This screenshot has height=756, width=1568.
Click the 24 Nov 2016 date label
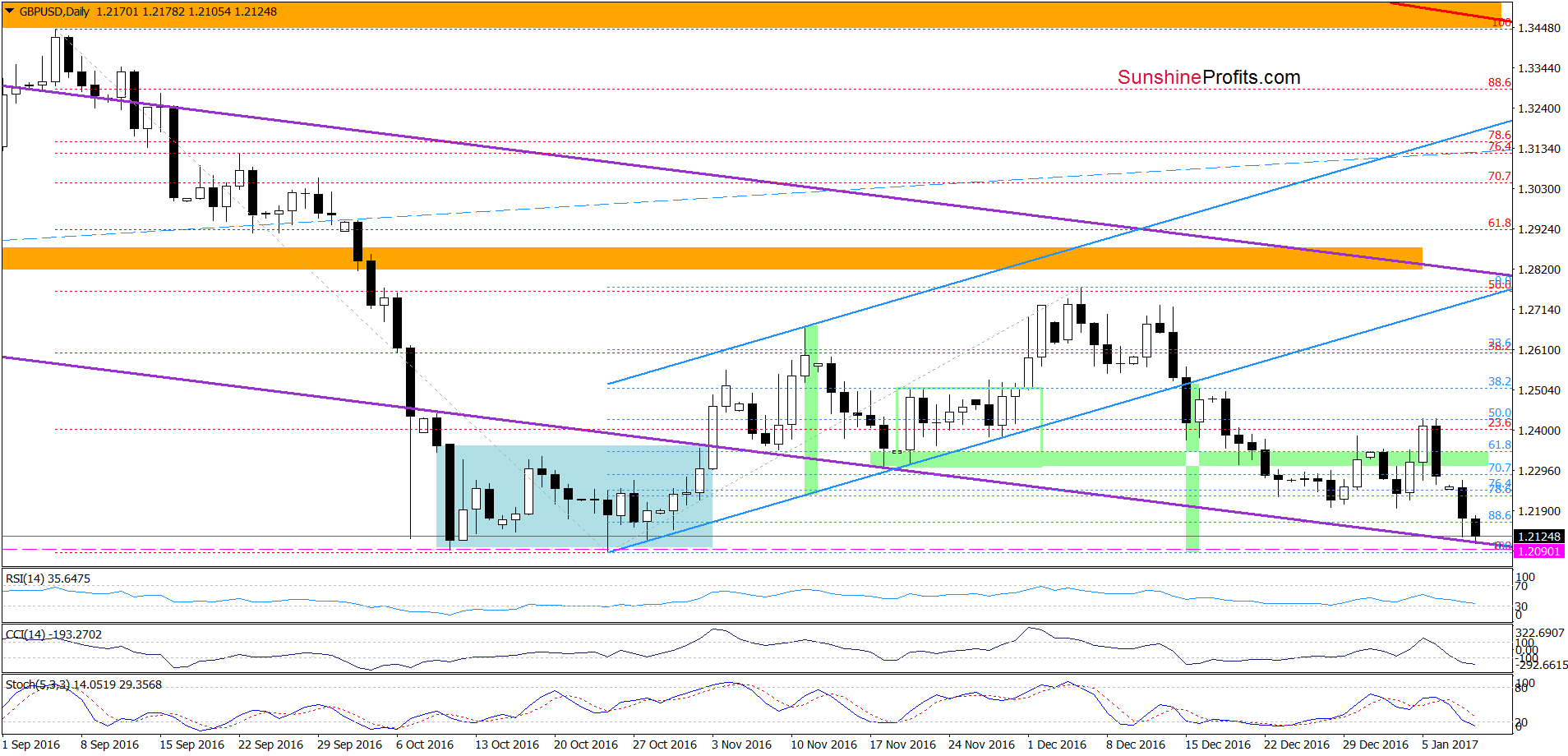[981, 744]
